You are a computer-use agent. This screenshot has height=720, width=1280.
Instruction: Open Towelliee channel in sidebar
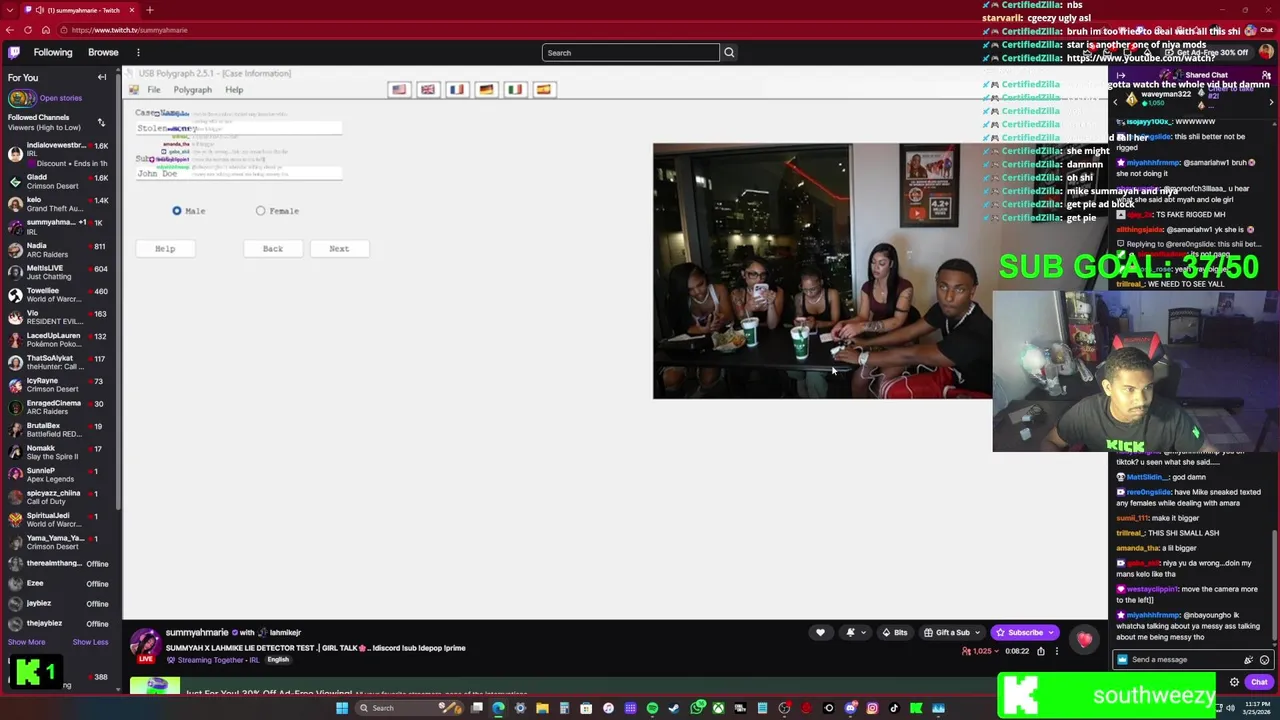58,295
